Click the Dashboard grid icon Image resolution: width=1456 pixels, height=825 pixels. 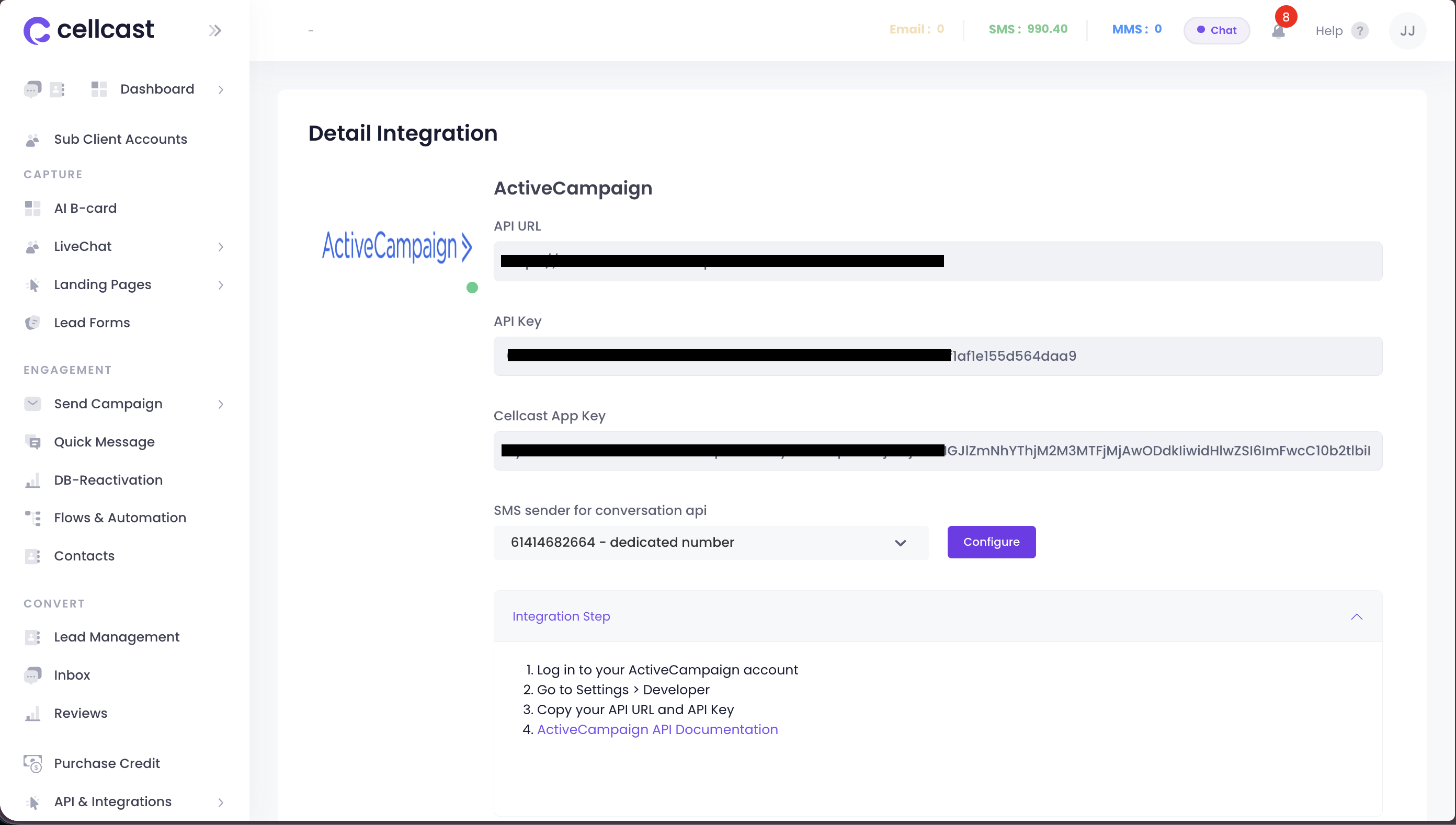tap(99, 89)
